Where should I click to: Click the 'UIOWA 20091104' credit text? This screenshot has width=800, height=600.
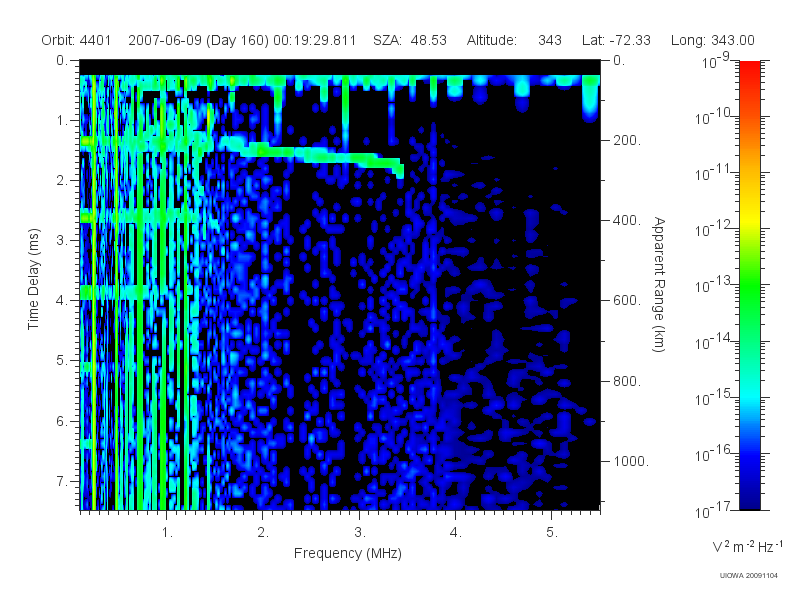pyautogui.click(x=748, y=576)
